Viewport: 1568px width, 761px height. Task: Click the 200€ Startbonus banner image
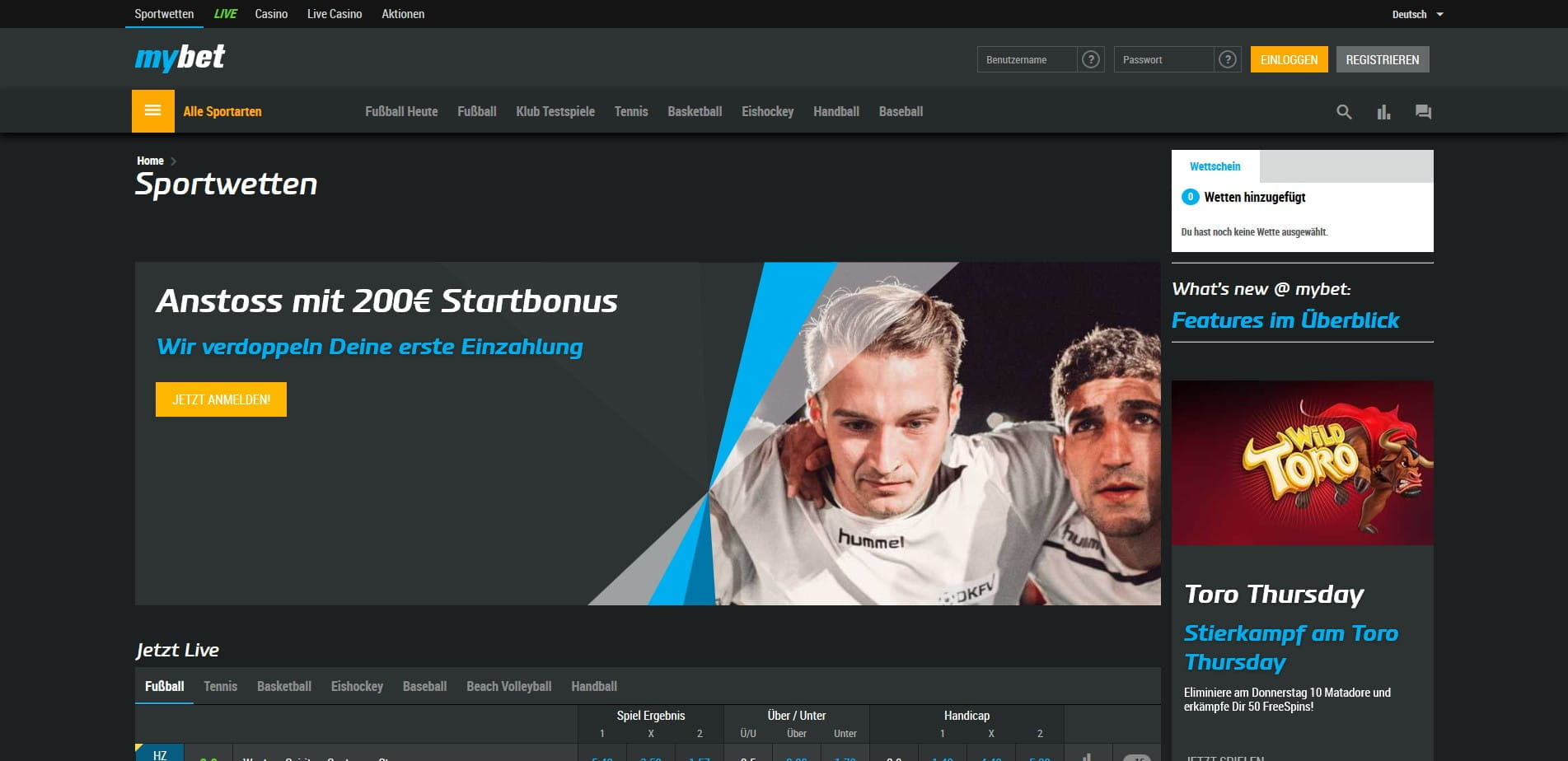click(x=648, y=433)
